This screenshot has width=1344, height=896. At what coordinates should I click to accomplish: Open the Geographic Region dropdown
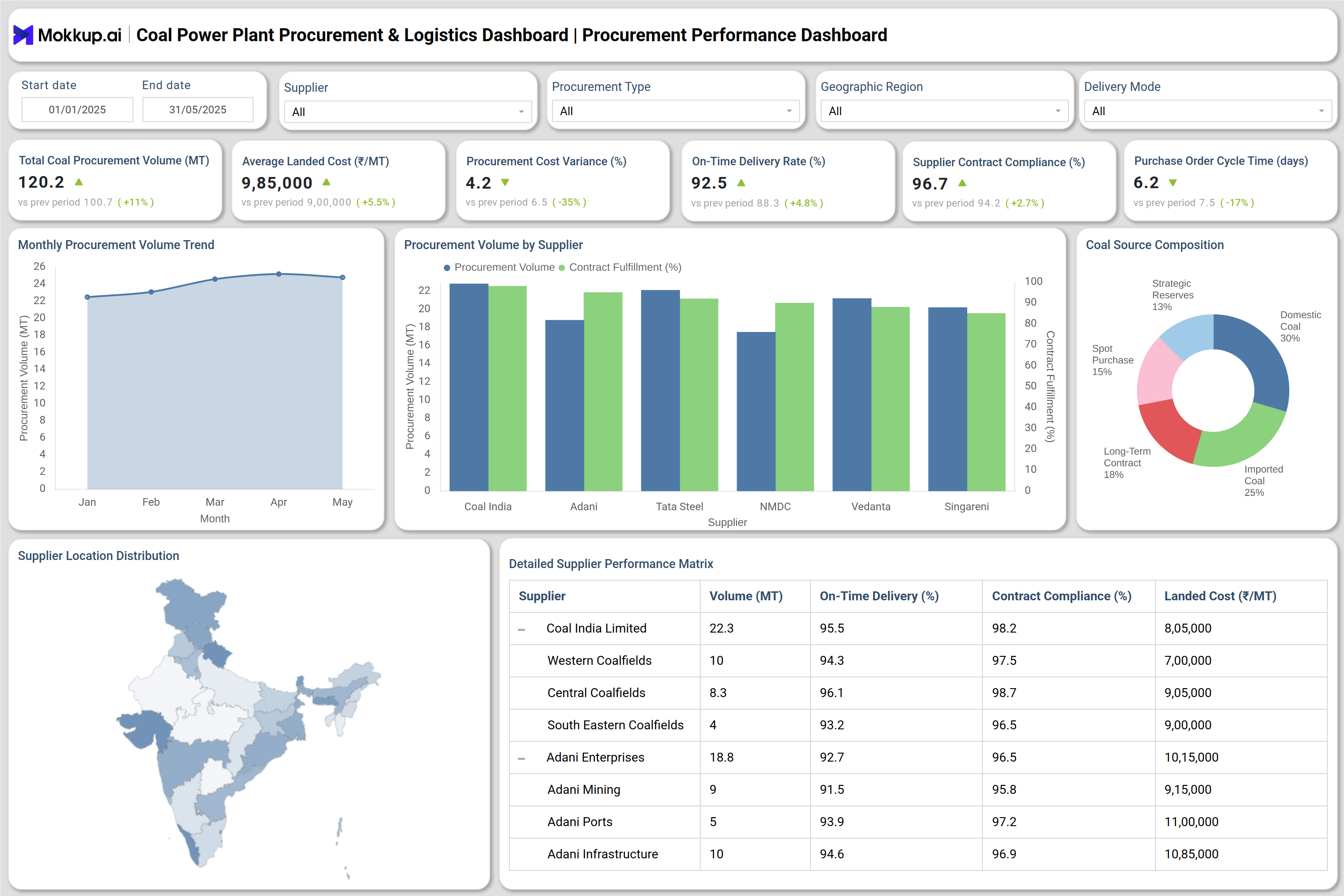coord(944,111)
